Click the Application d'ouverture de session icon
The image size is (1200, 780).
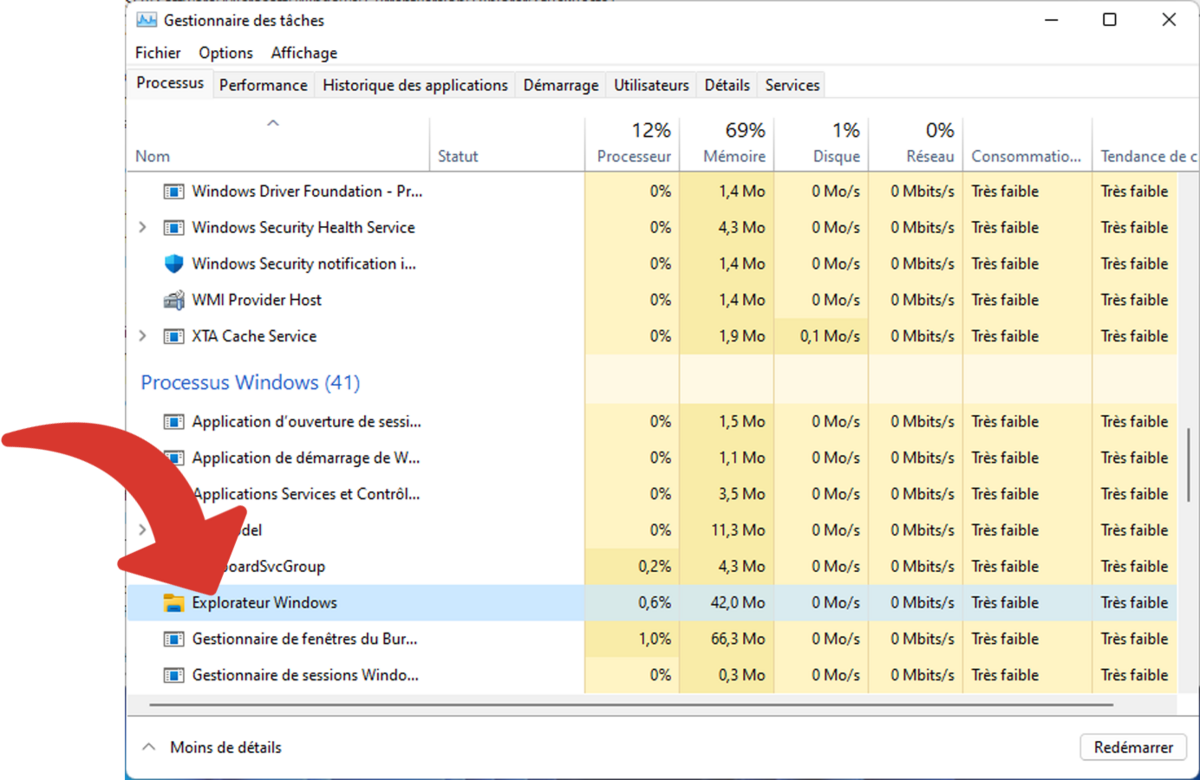tap(174, 421)
